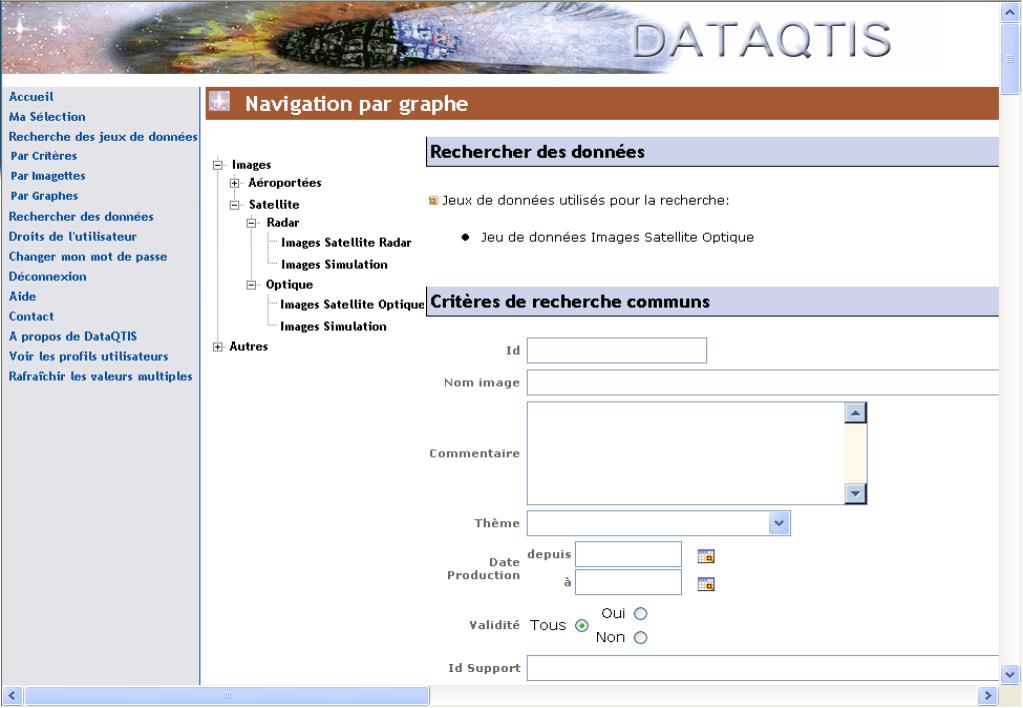
Task: Click the vertical scrollbar thumb
Action: (x=1010, y=59)
